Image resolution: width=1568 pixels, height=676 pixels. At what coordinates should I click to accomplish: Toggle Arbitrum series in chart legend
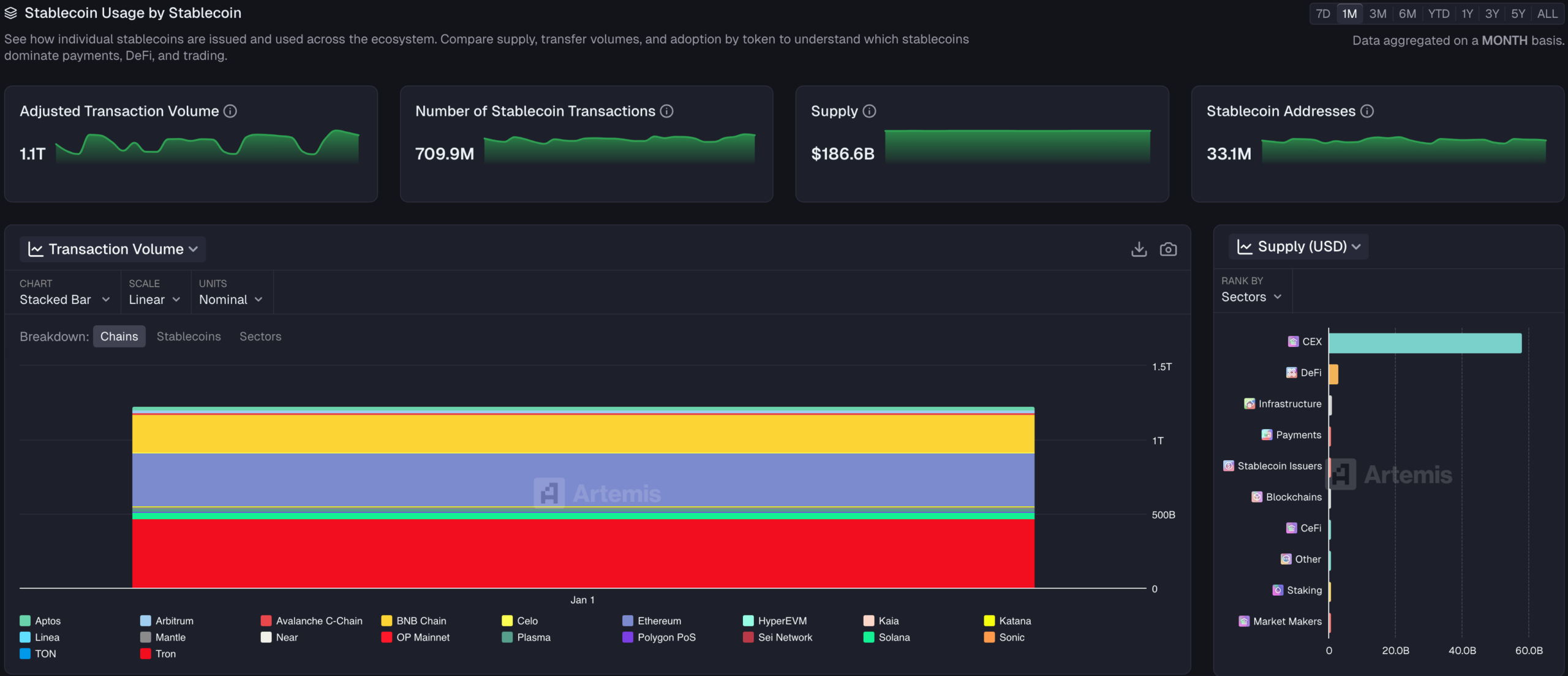167,621
